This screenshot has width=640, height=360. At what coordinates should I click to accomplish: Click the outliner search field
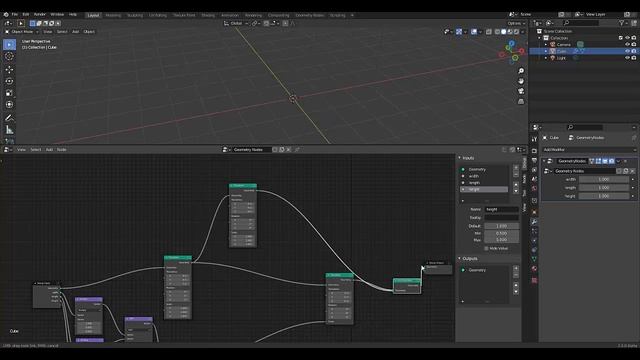(581, 23)
